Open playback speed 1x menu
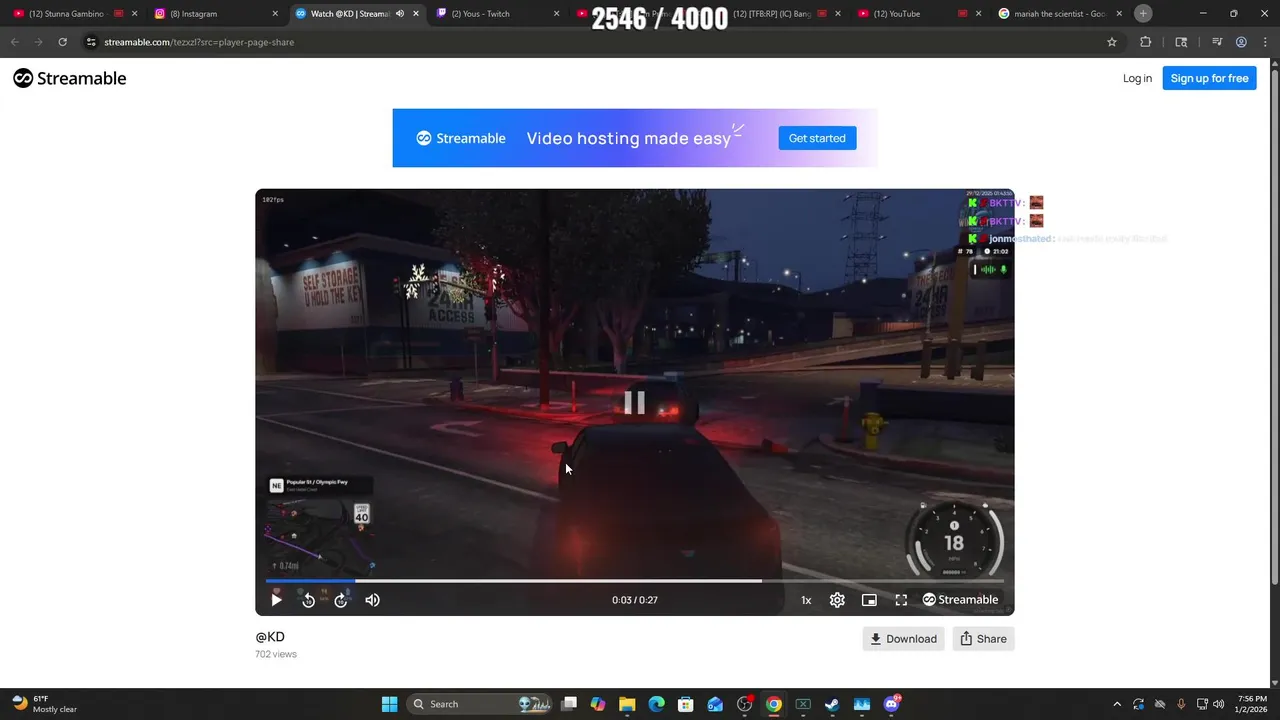 806,600
